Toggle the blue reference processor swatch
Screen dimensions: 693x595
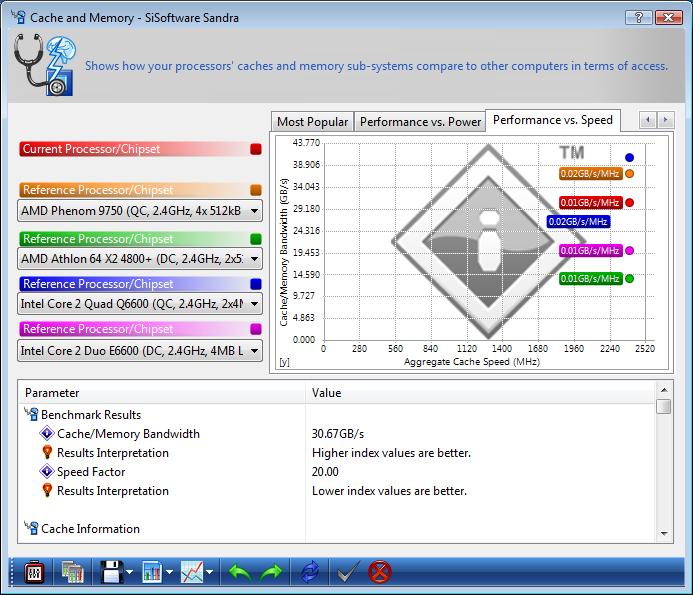pyautogui.click(x=255, y=284)
